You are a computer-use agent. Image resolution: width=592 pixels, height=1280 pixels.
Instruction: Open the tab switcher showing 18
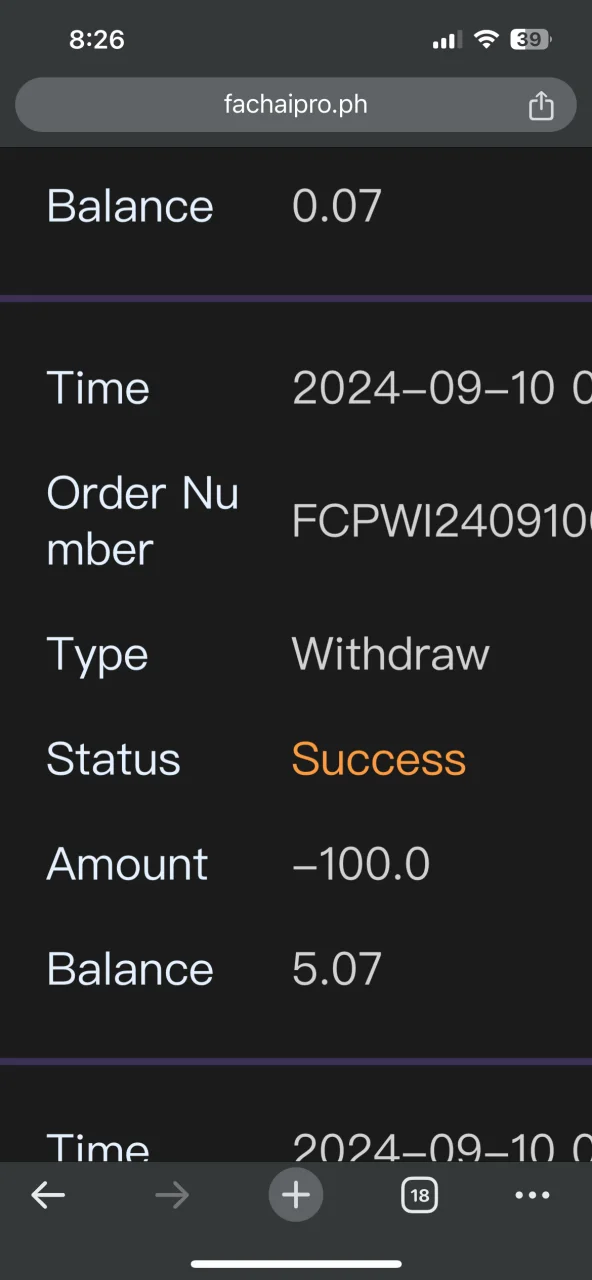[x=420, y=1195]
